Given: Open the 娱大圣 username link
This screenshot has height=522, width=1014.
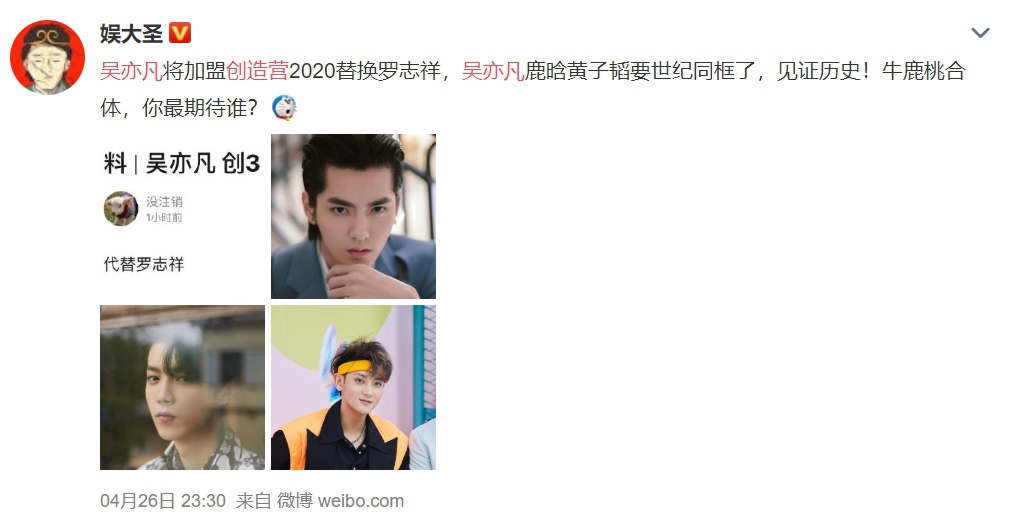Looking at the screenshot, I should [131, 33].
